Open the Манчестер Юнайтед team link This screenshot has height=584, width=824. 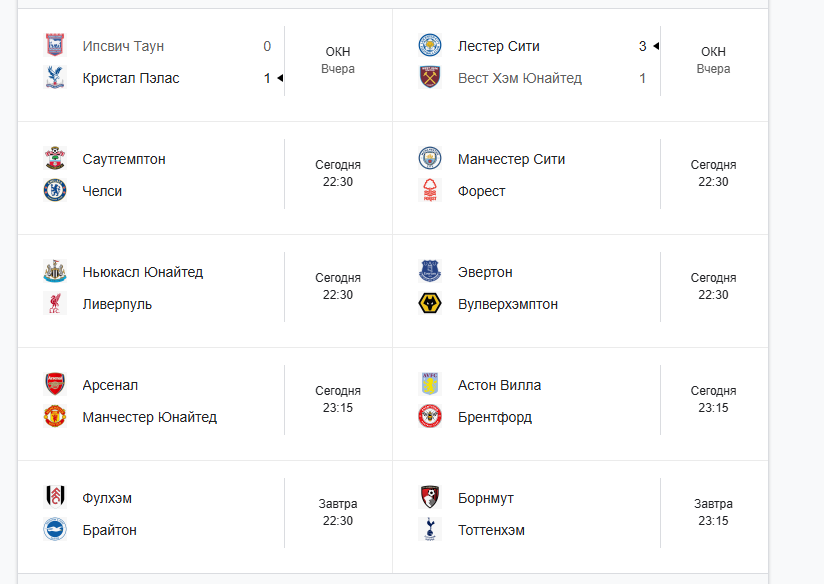point(150,417)
